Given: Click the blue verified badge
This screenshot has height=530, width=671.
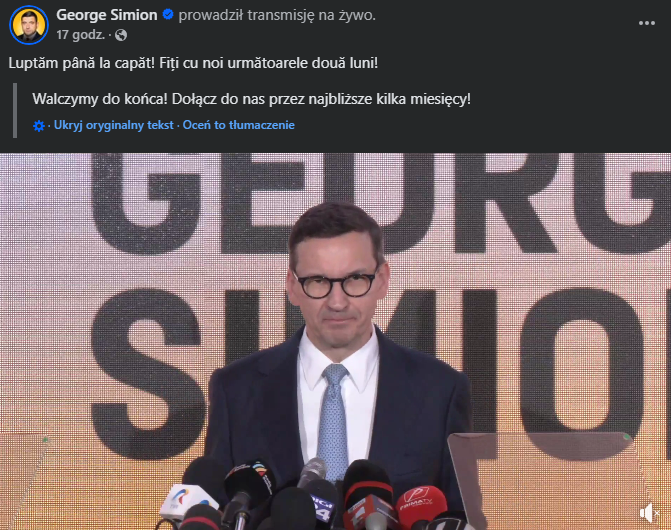Looking at the screenshot, I should coord(168,15).
